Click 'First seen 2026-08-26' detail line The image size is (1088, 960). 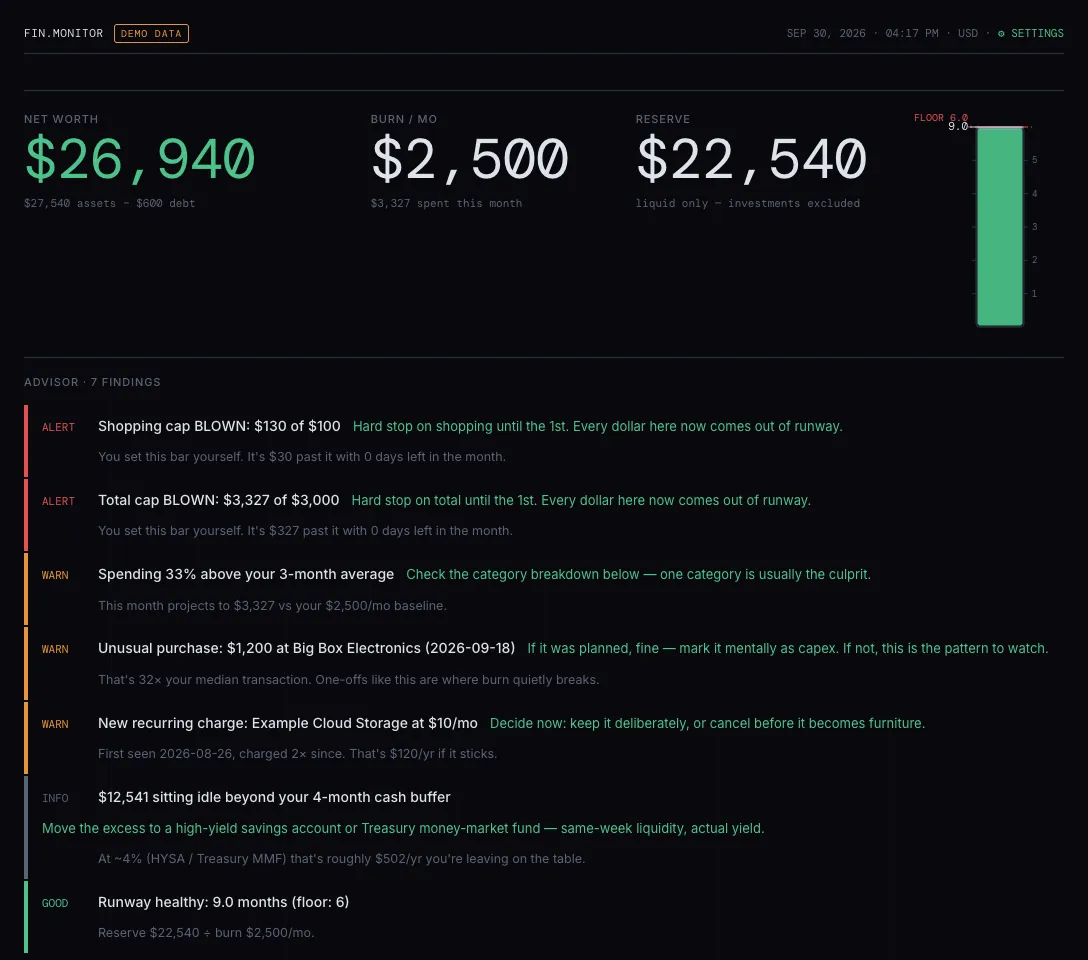point(298,754)
